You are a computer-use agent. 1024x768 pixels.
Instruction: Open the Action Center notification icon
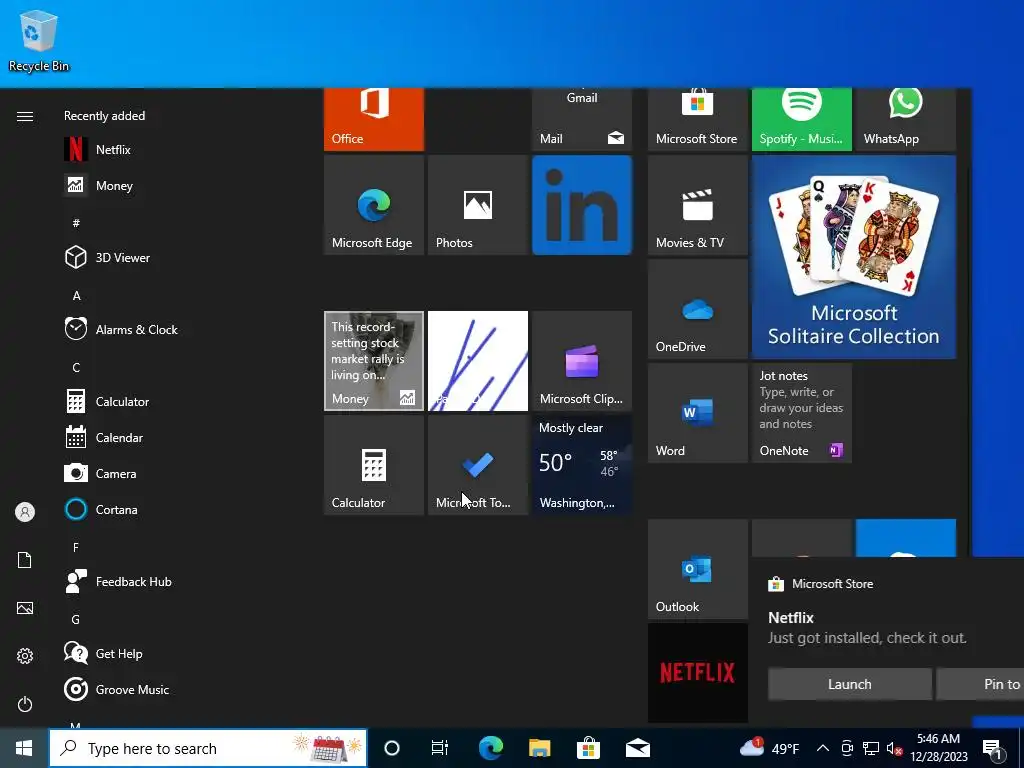[x=993, y=749]
